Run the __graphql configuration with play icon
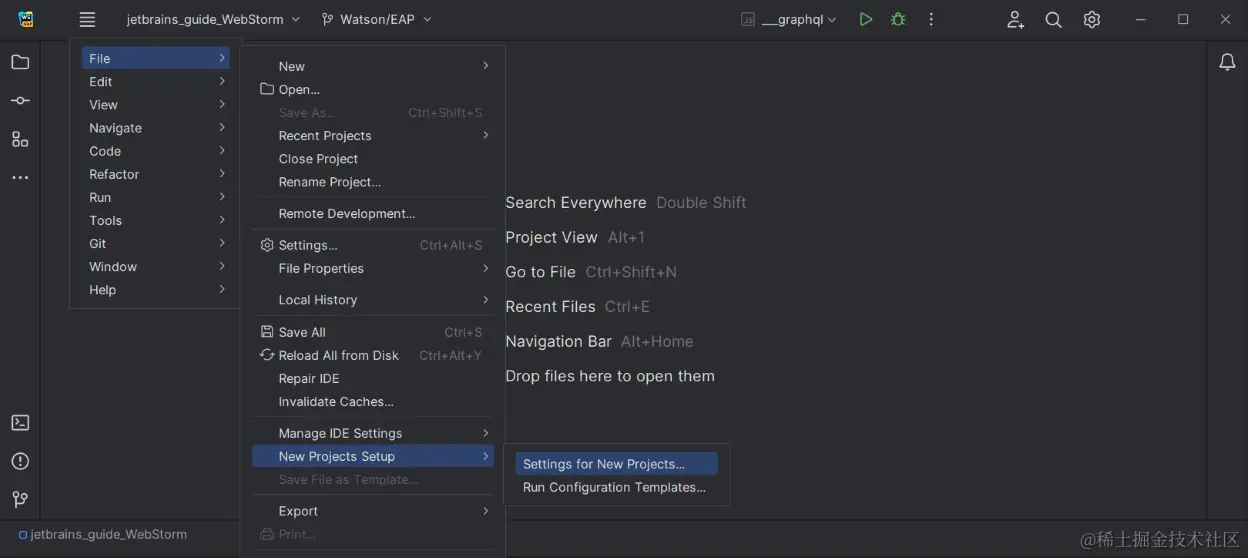 pyautogui.click(x=865, y=19)
